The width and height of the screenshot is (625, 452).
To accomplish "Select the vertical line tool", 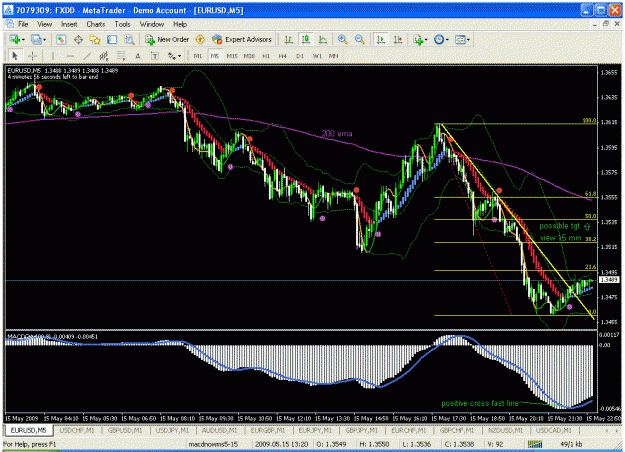I will tap(53, 56).
